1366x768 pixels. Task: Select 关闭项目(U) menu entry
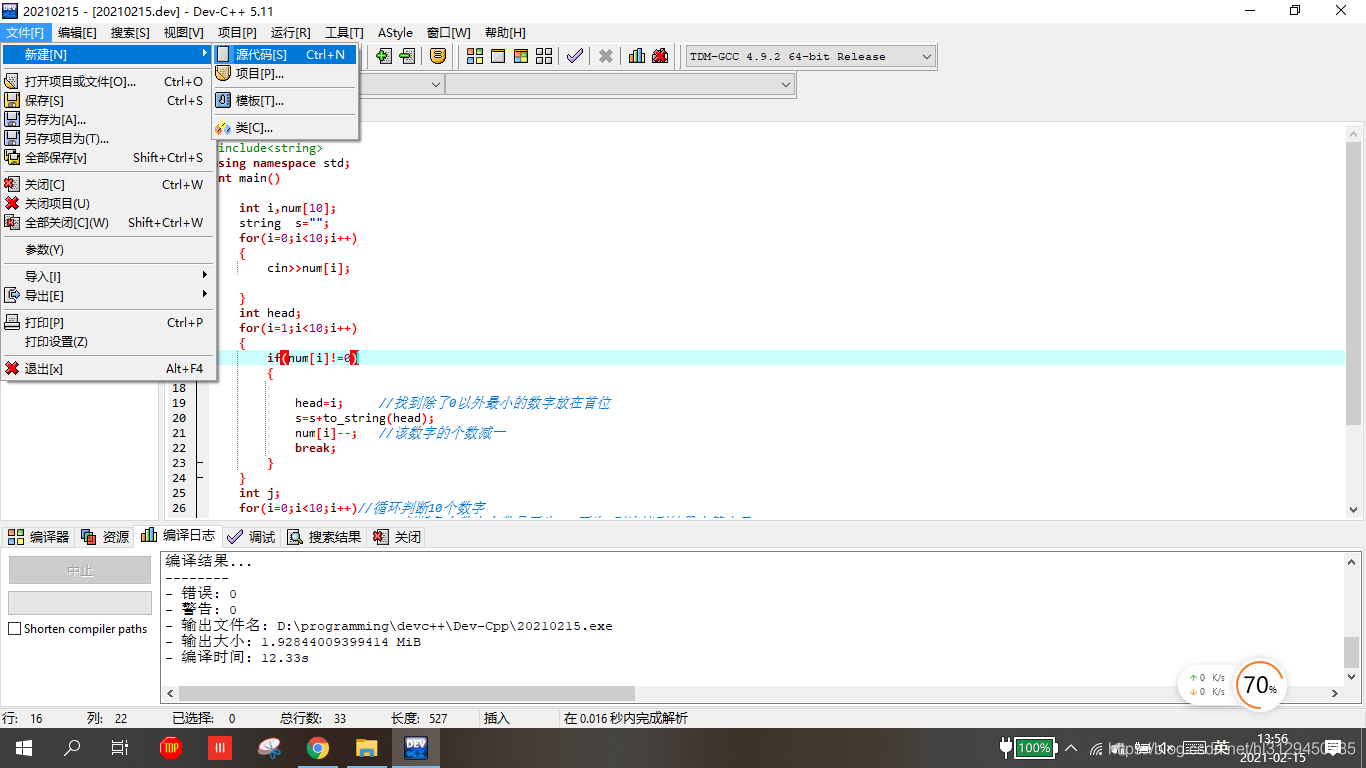coord(107,203)
